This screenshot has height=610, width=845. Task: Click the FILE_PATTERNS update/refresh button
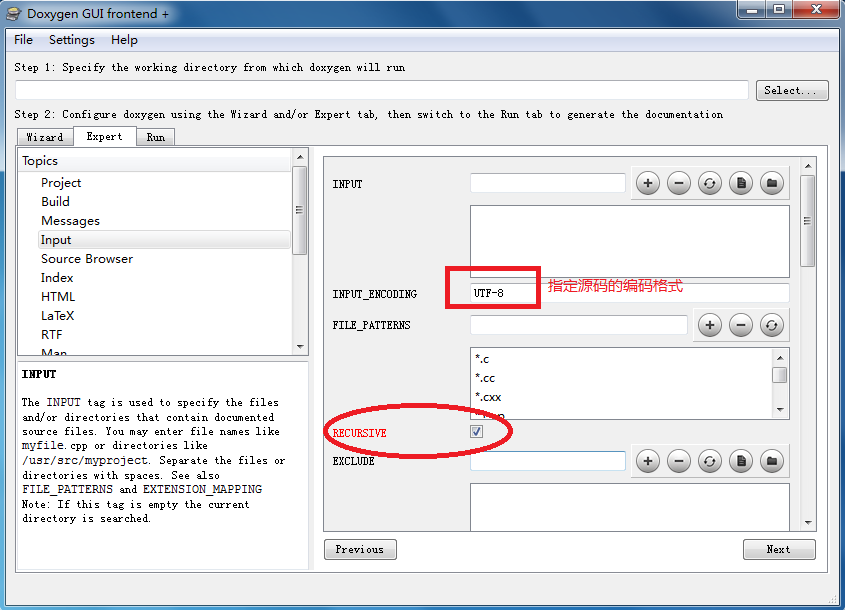[x=772, y=325]
